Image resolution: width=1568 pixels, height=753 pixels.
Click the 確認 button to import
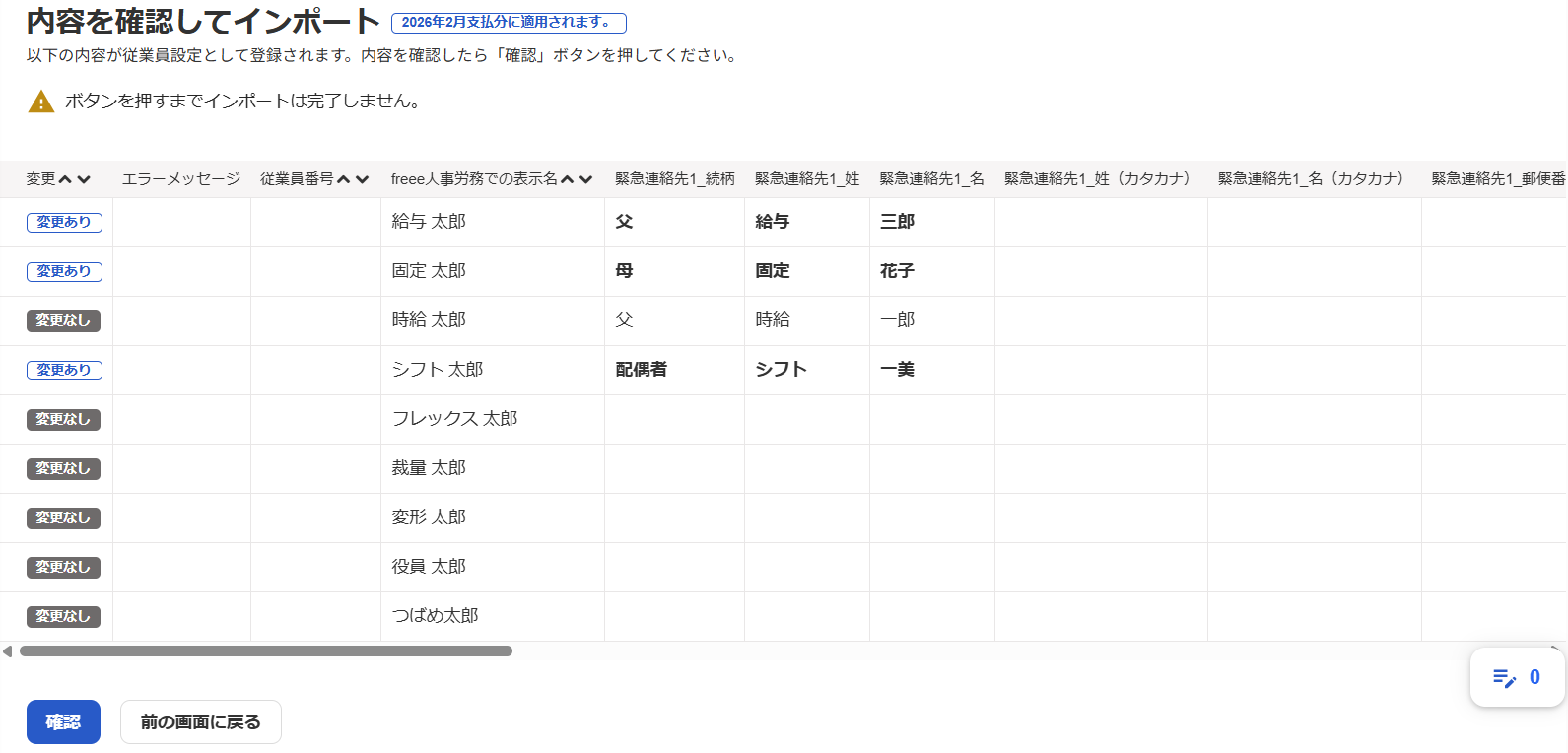pyautogui.click(x=63, y=722)
